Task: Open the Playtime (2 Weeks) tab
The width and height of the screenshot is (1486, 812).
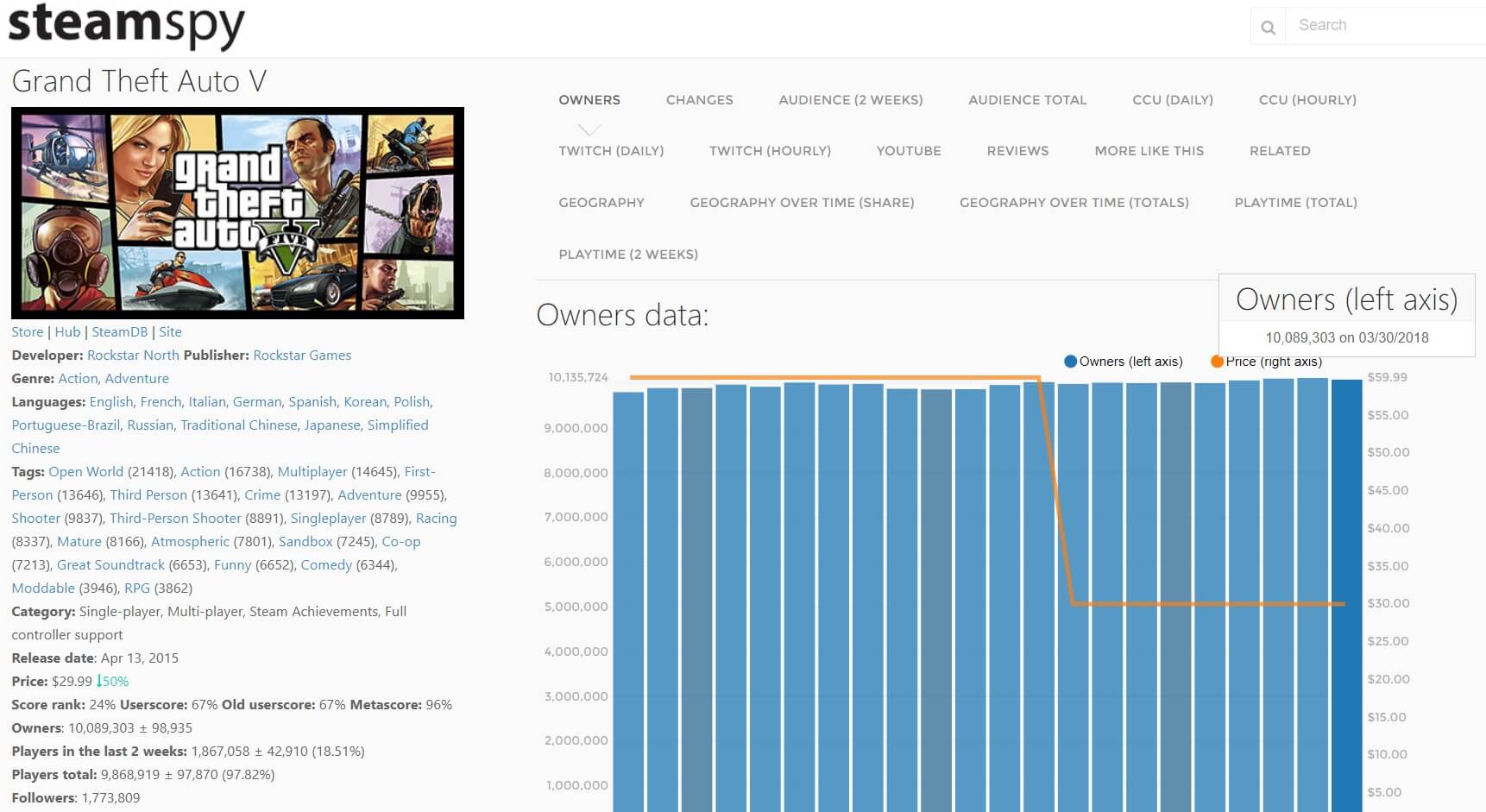Action: tap(627, 255)
